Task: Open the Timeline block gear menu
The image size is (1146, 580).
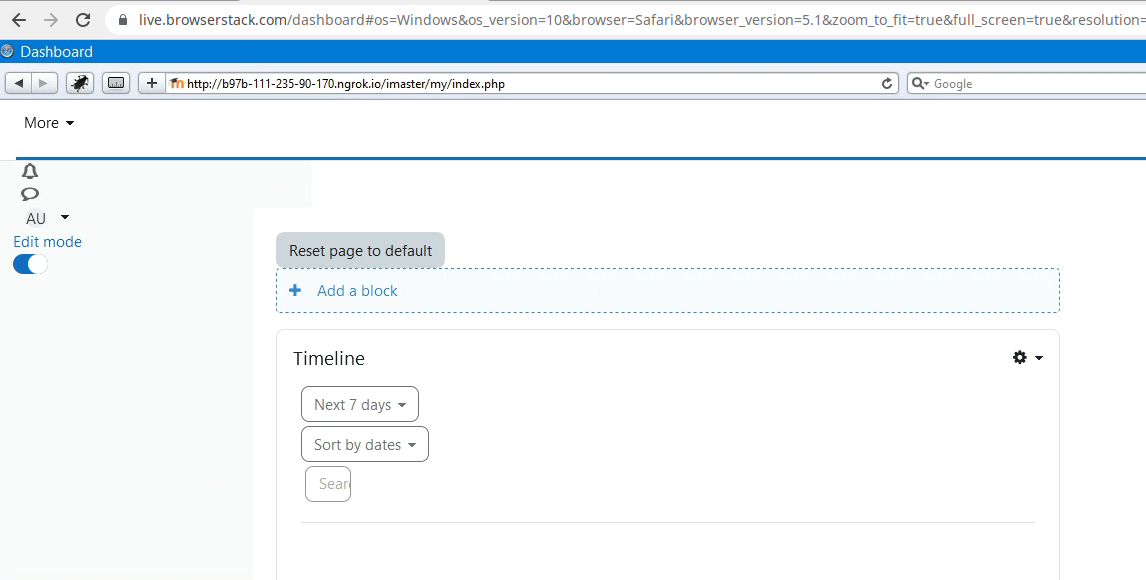Action: [1028, 357]
